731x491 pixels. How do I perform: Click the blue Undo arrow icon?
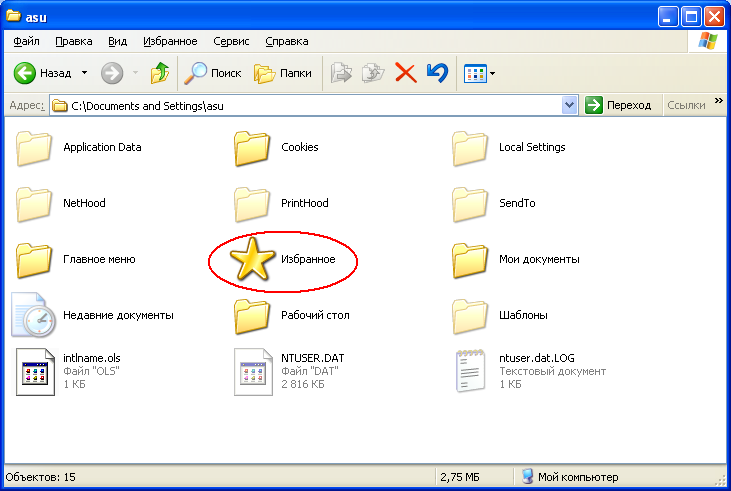(x=437, y=73)
